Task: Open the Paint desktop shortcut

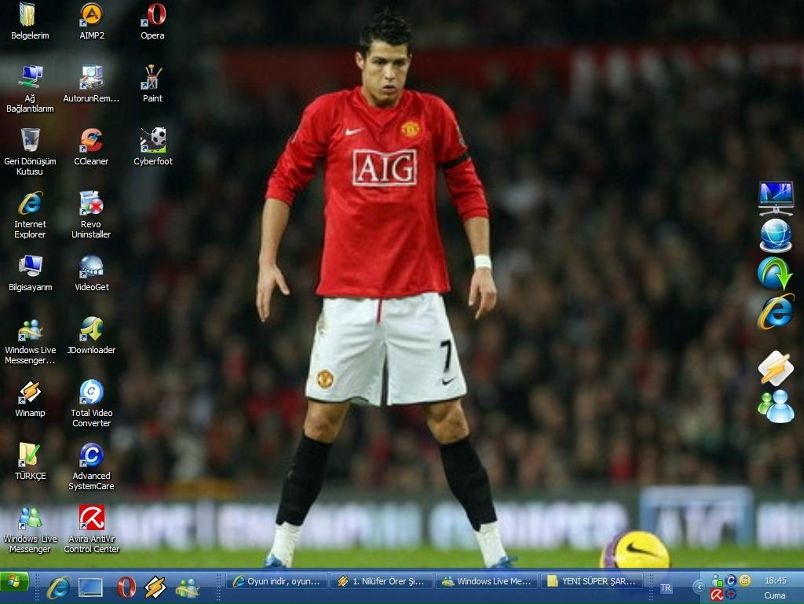Action: (153, 79)
